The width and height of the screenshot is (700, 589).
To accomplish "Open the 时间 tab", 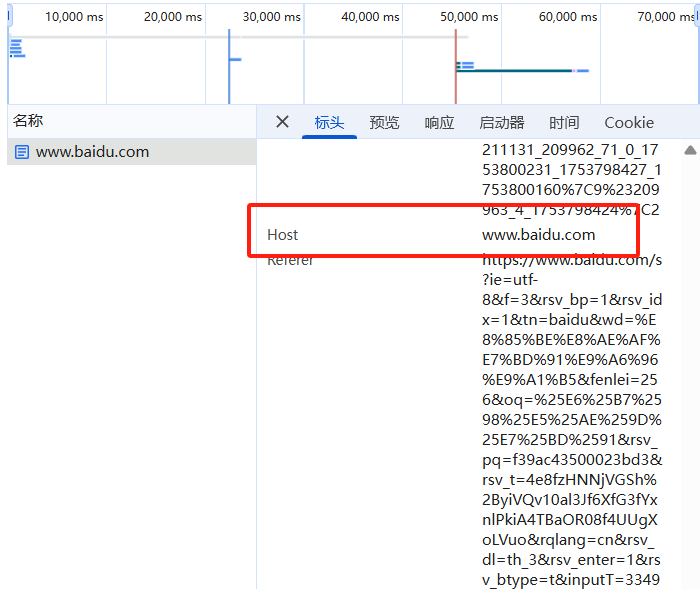I will point(564,122).
